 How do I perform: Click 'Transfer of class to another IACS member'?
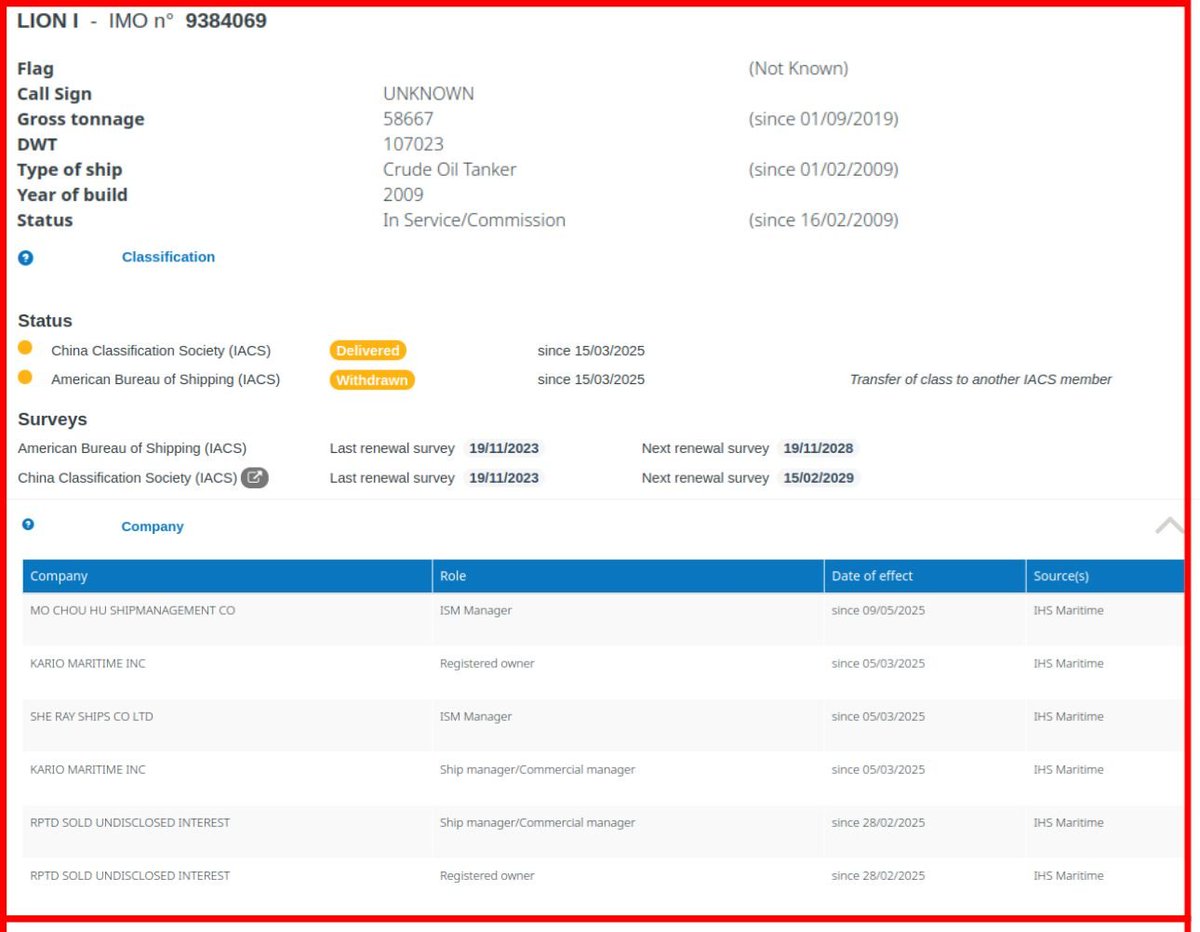[981, 380]
